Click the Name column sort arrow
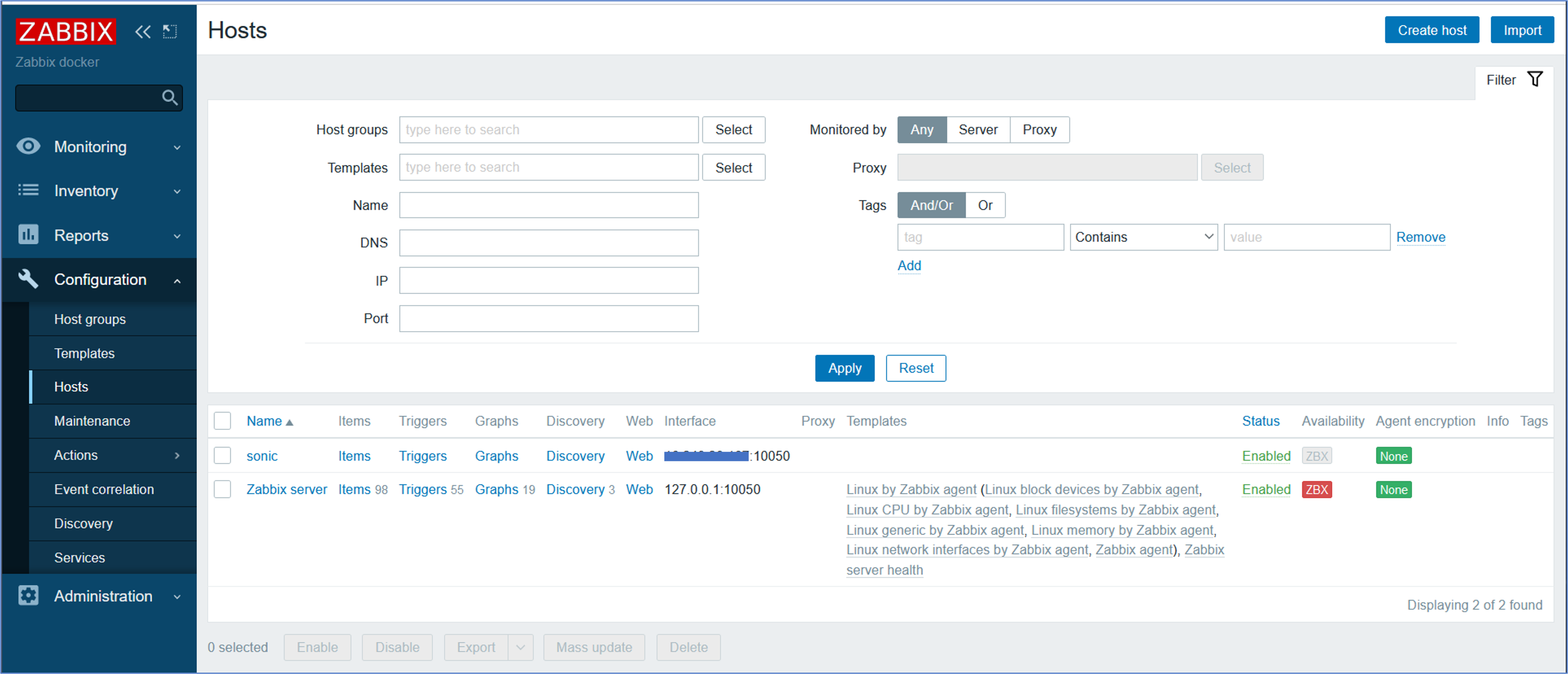The height and width of the screenshot is (674, 1568). (289, 422)
